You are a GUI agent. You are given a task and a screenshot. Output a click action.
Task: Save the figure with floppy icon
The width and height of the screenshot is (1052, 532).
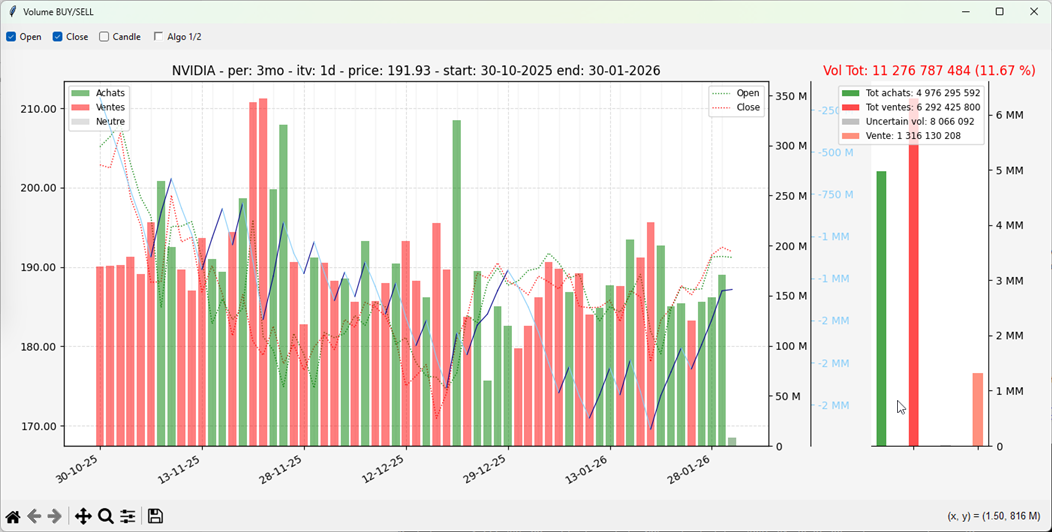(x=155, y=516)
